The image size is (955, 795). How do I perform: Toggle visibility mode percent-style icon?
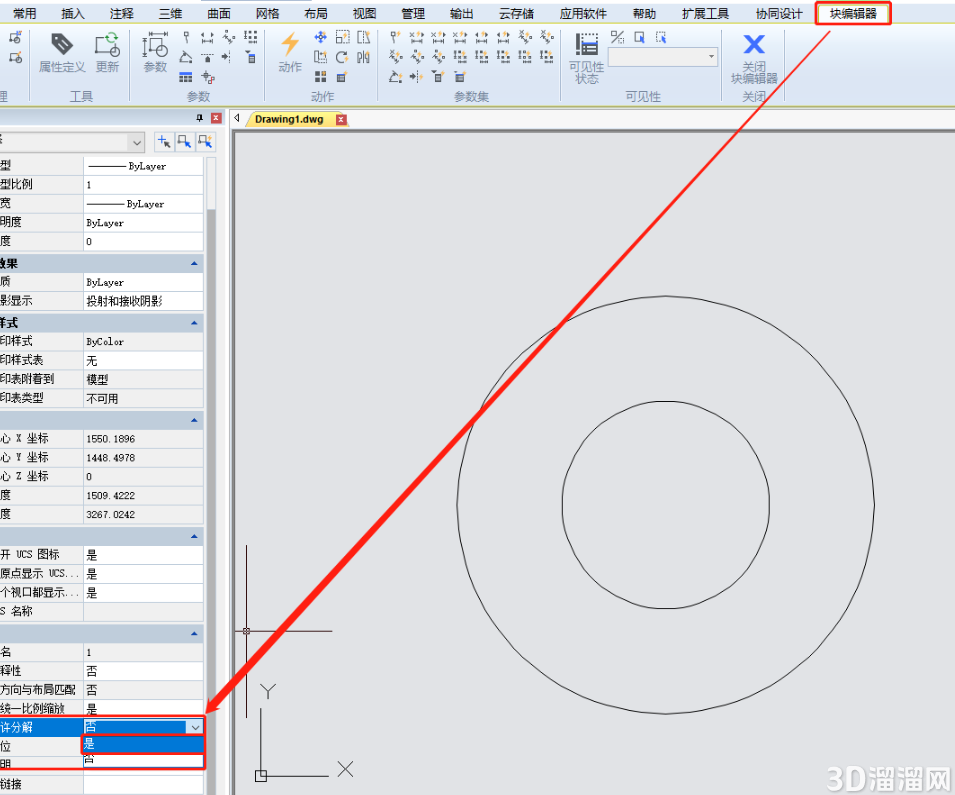coord(617,38)
